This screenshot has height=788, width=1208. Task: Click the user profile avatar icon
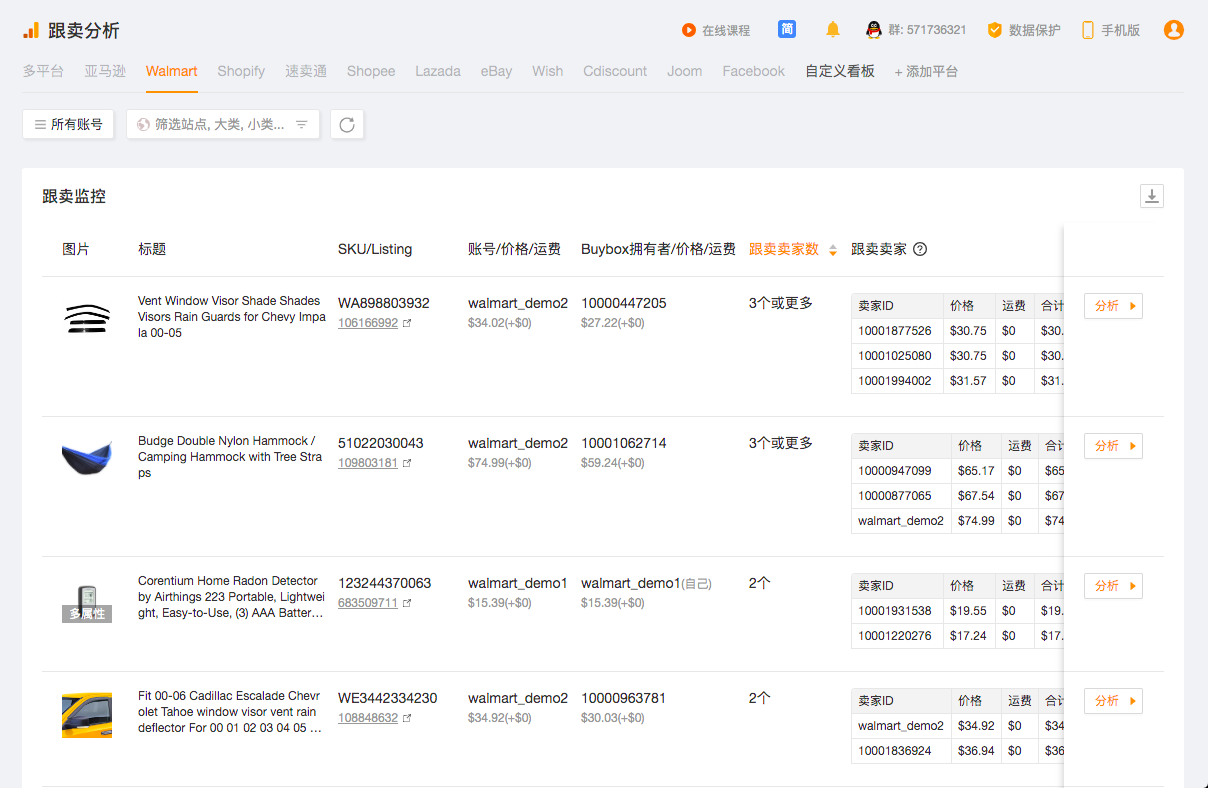pos(1173,30)
